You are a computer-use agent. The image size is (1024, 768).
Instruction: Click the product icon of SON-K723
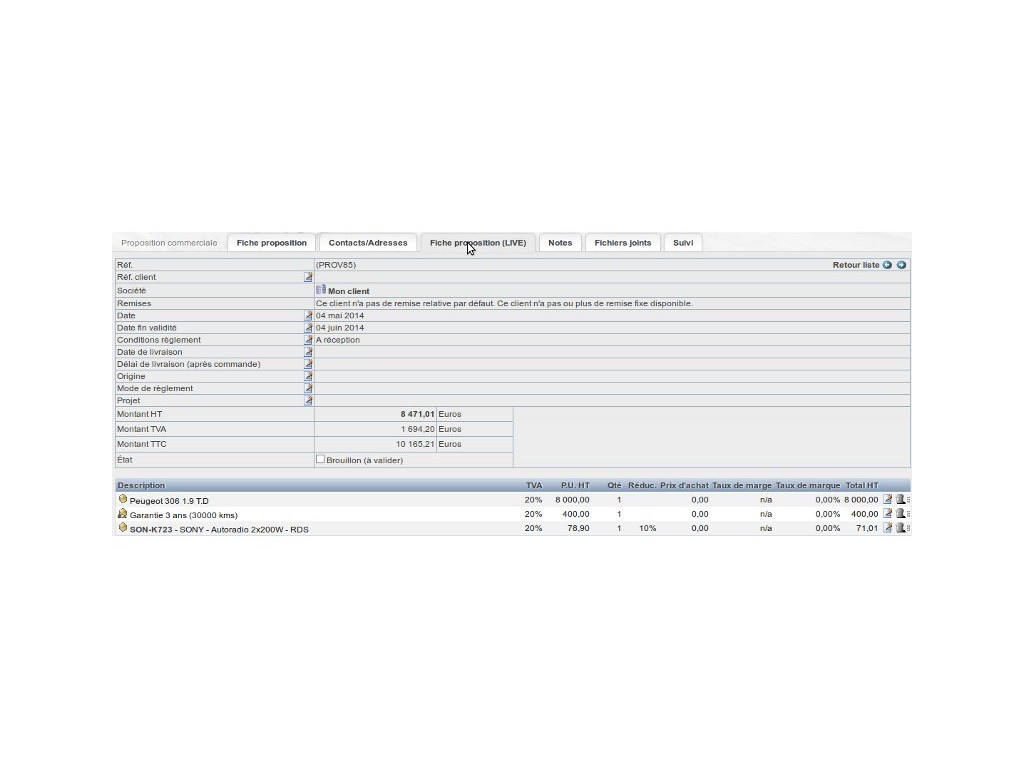[123, 527]
